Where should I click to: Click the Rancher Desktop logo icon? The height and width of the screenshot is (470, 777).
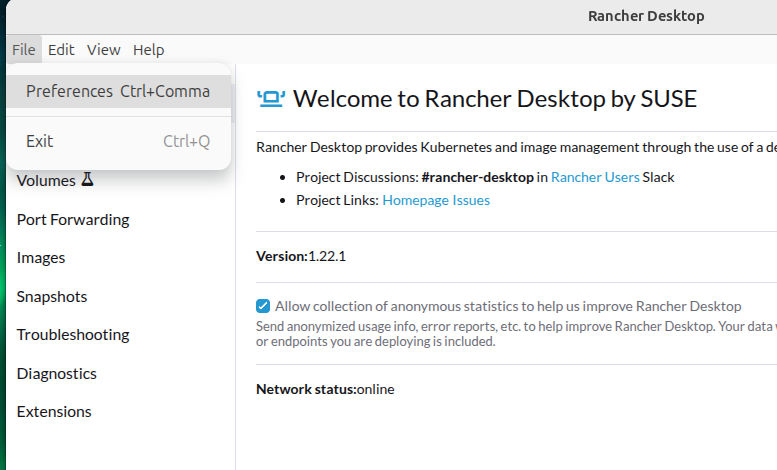point(271,99)
